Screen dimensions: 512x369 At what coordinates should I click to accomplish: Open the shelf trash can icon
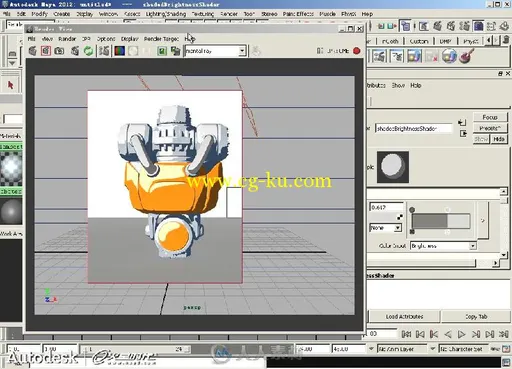click(x=506, y=39)
